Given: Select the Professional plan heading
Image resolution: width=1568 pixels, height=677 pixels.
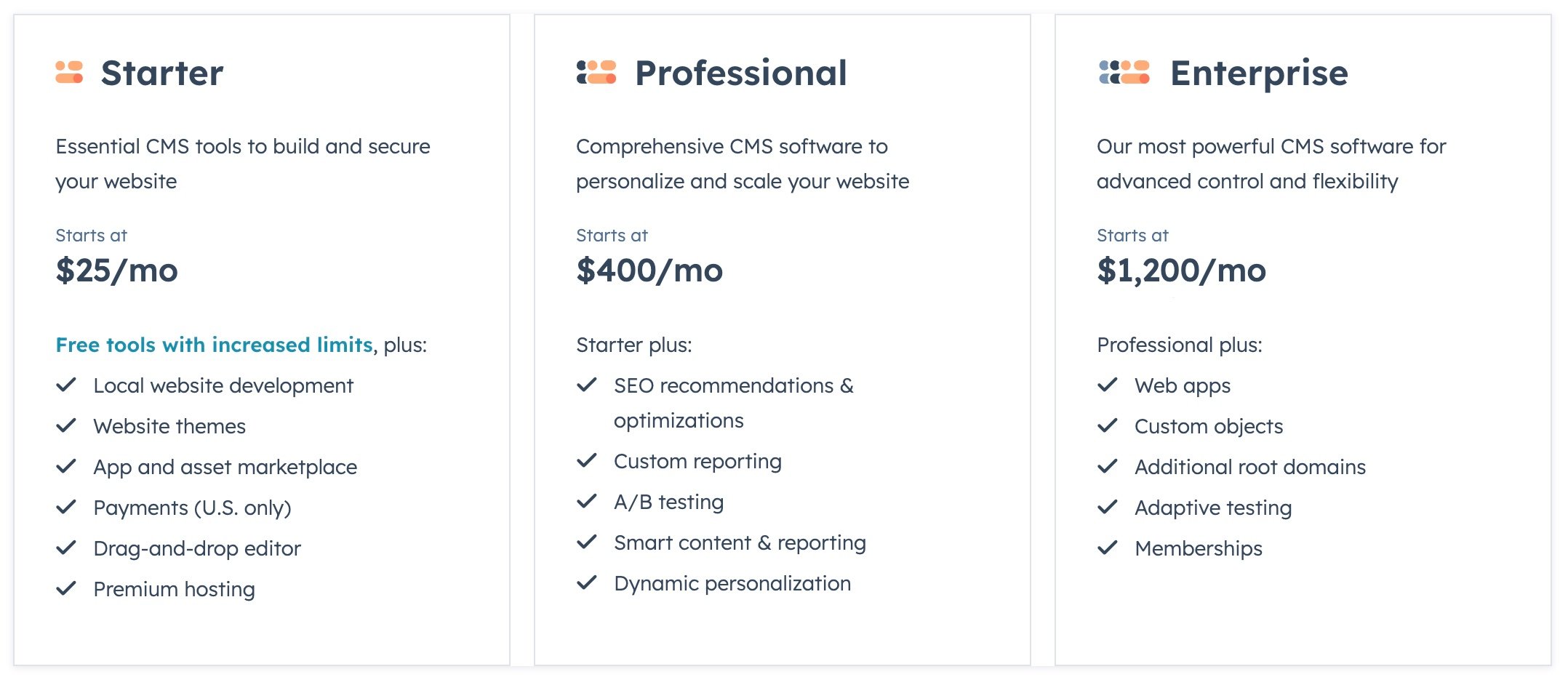Looking at the screenshot, I should (741, 73).
